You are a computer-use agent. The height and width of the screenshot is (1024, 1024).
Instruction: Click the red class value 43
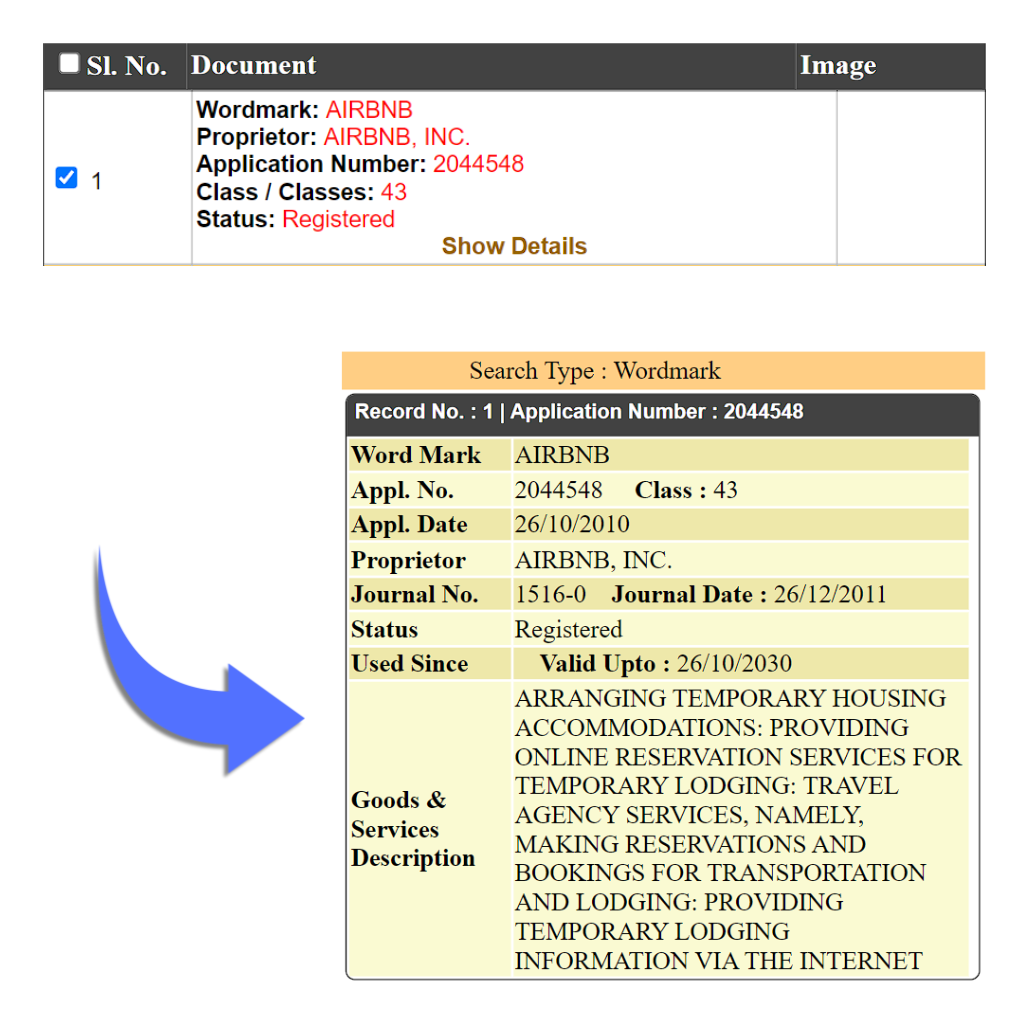(x=394, y=192)
